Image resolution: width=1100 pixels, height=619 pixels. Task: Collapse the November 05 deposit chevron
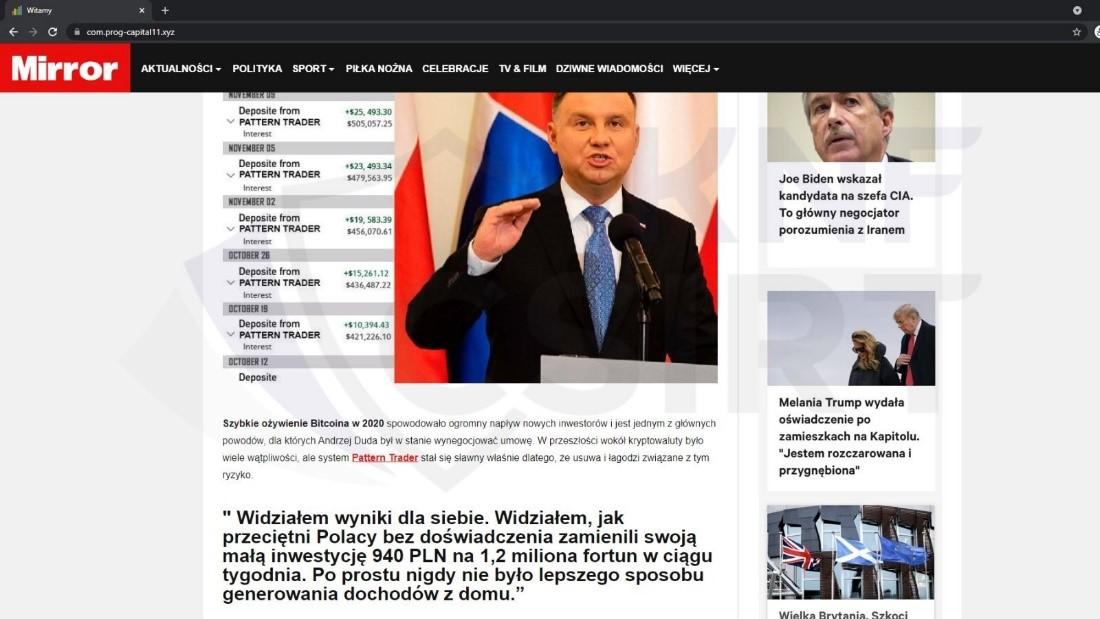(x=230, y=175)
